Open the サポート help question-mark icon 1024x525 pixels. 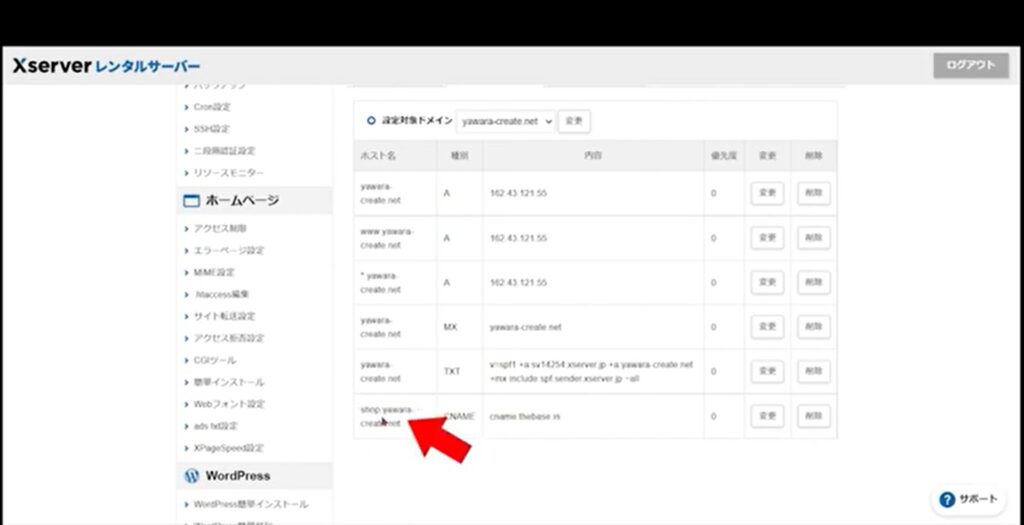(947, 500)
